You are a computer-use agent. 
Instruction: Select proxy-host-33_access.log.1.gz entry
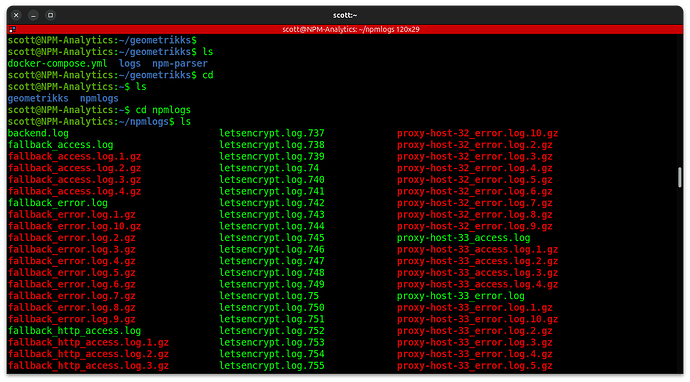click(477, 250)
